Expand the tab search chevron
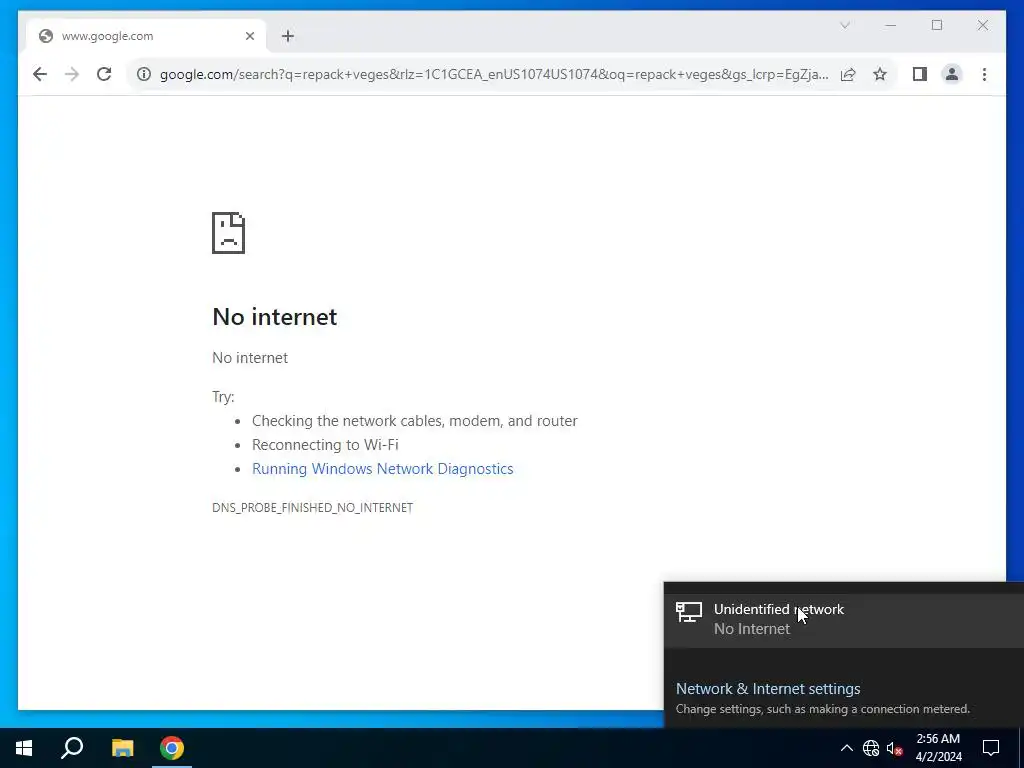The image size is (1024, 768). pyautogui.click(x=844, y=25)
